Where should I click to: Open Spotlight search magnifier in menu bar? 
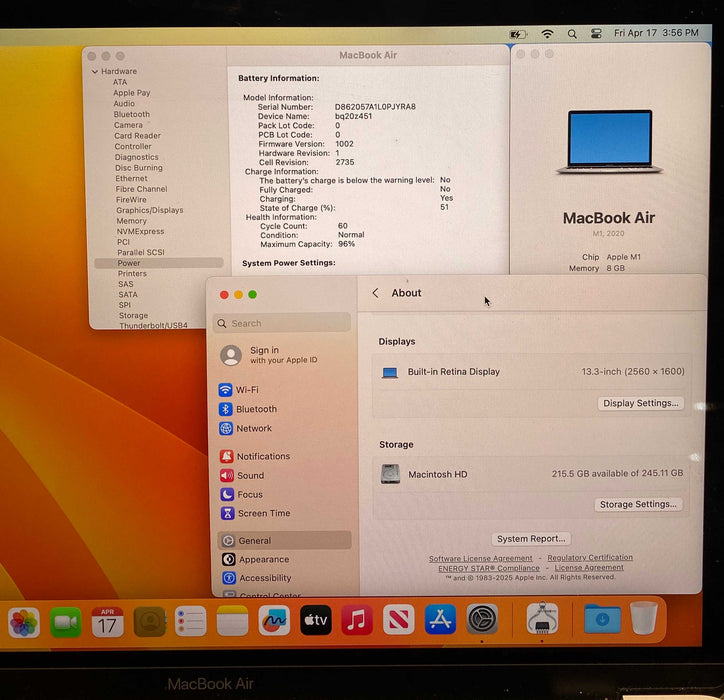coord(572,34)
